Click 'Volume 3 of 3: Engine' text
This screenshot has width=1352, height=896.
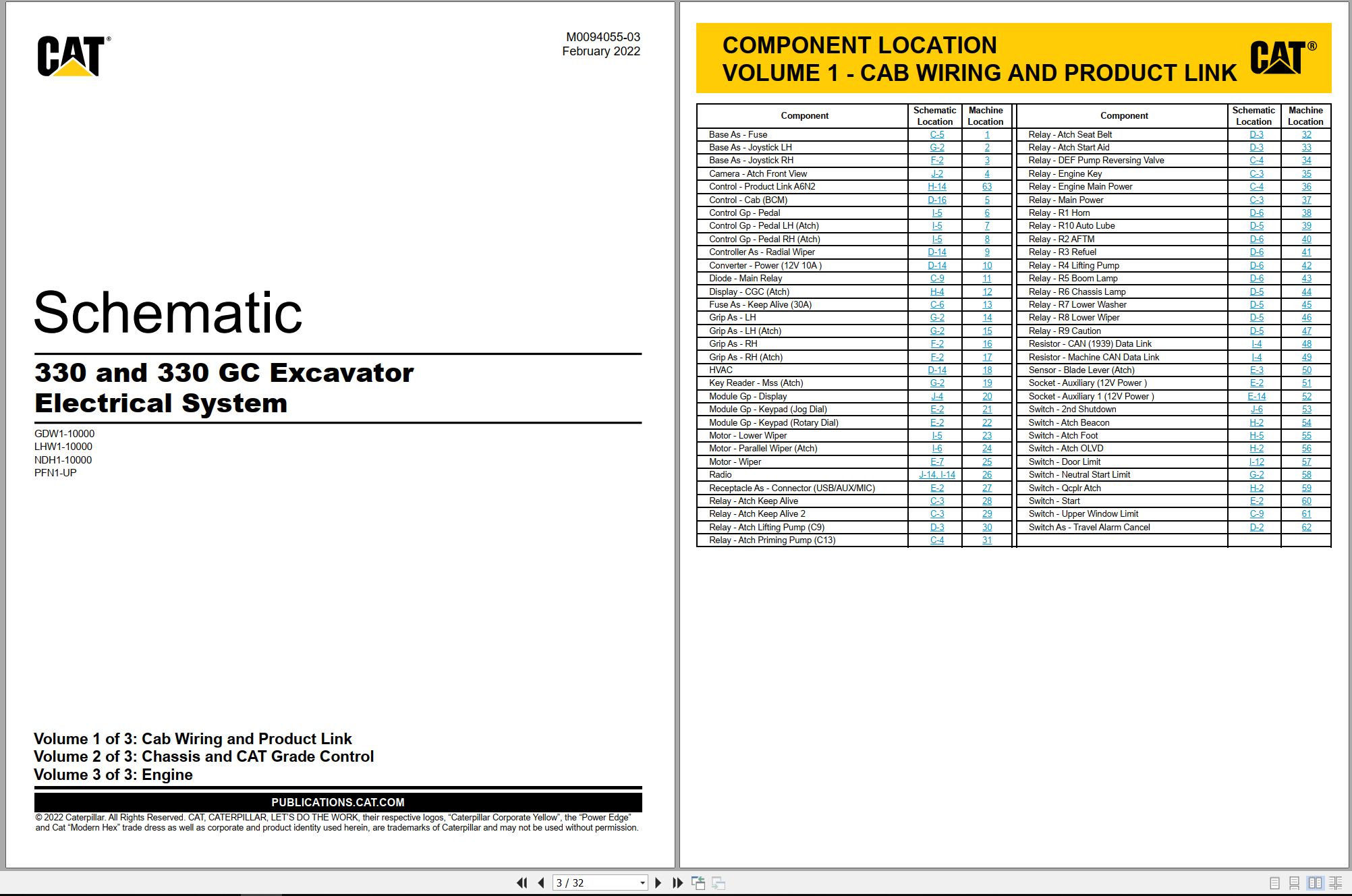click(x=113, y=775)
